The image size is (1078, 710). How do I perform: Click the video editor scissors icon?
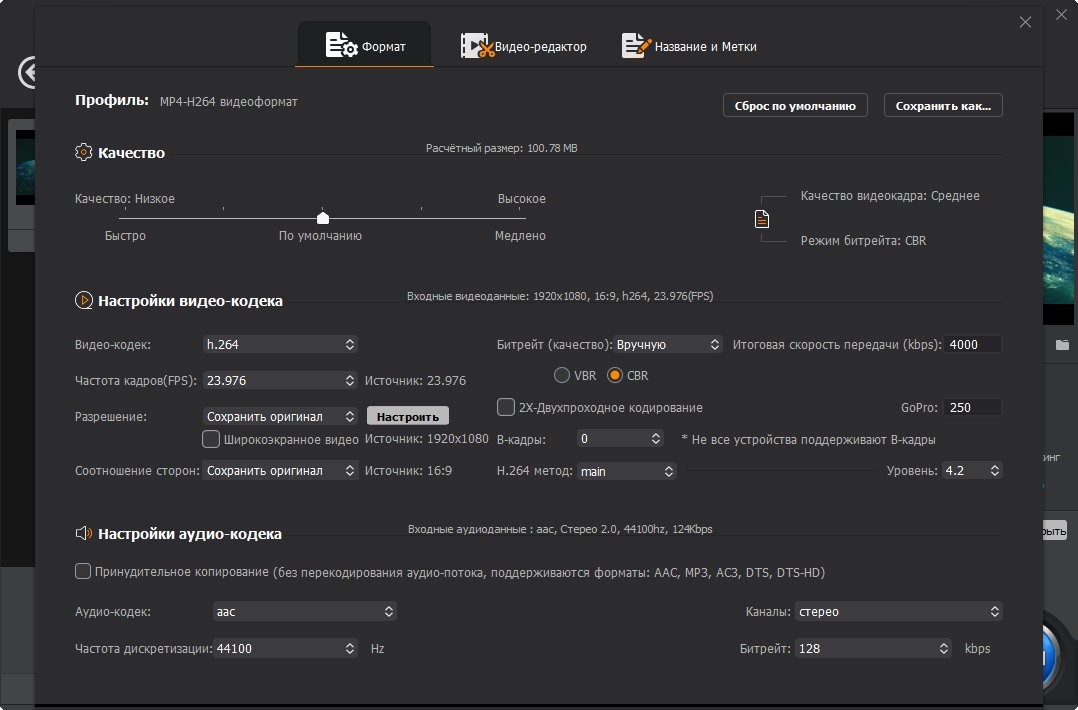[x=477, y=46]
